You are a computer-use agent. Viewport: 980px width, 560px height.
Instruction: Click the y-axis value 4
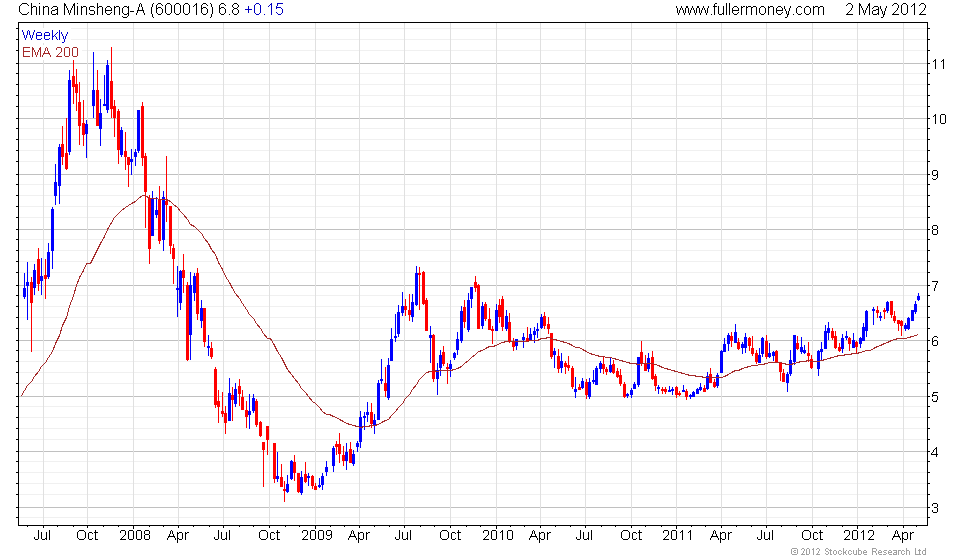tap(935, 452)
